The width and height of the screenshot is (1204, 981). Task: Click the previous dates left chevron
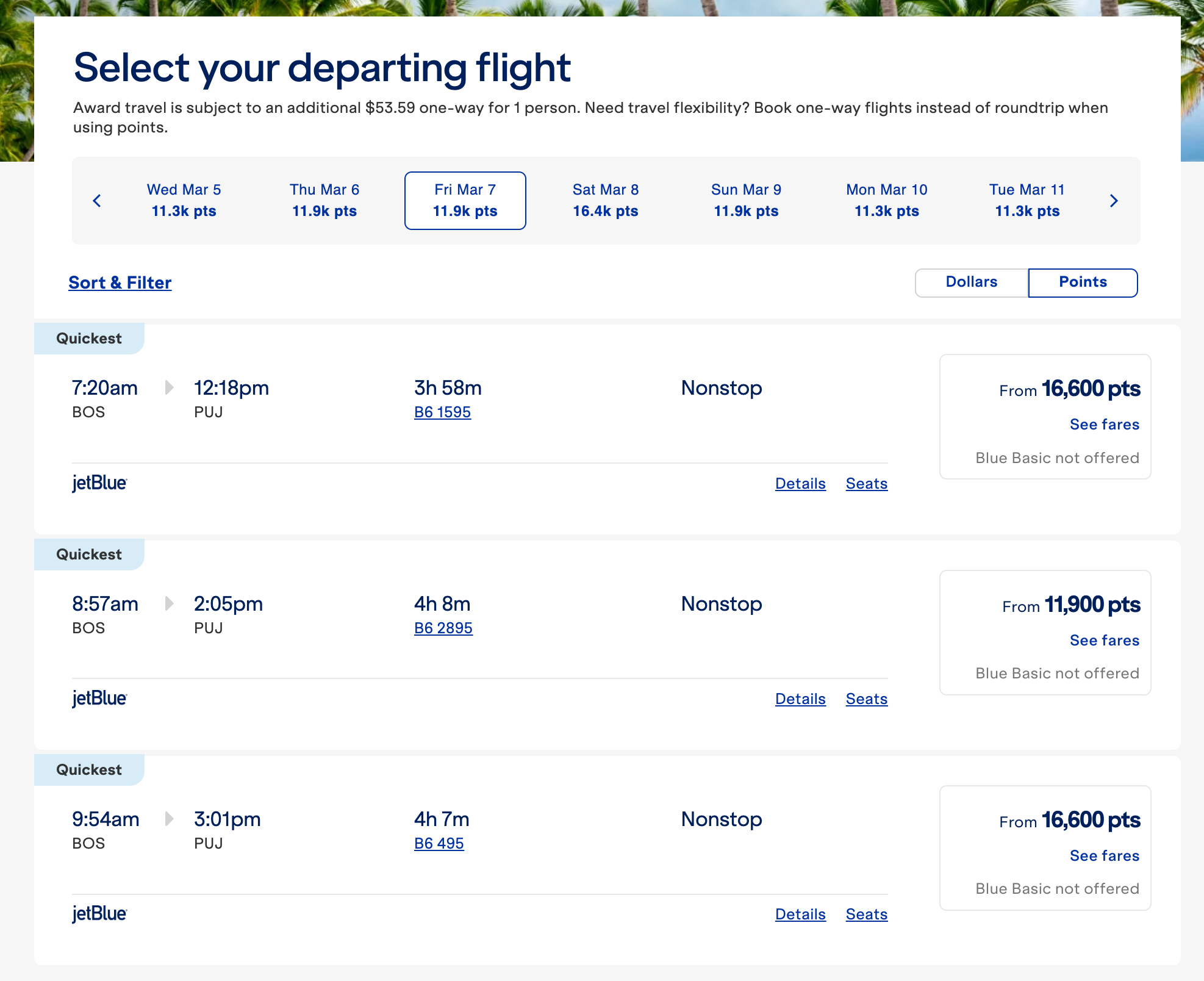click(97, 201)
